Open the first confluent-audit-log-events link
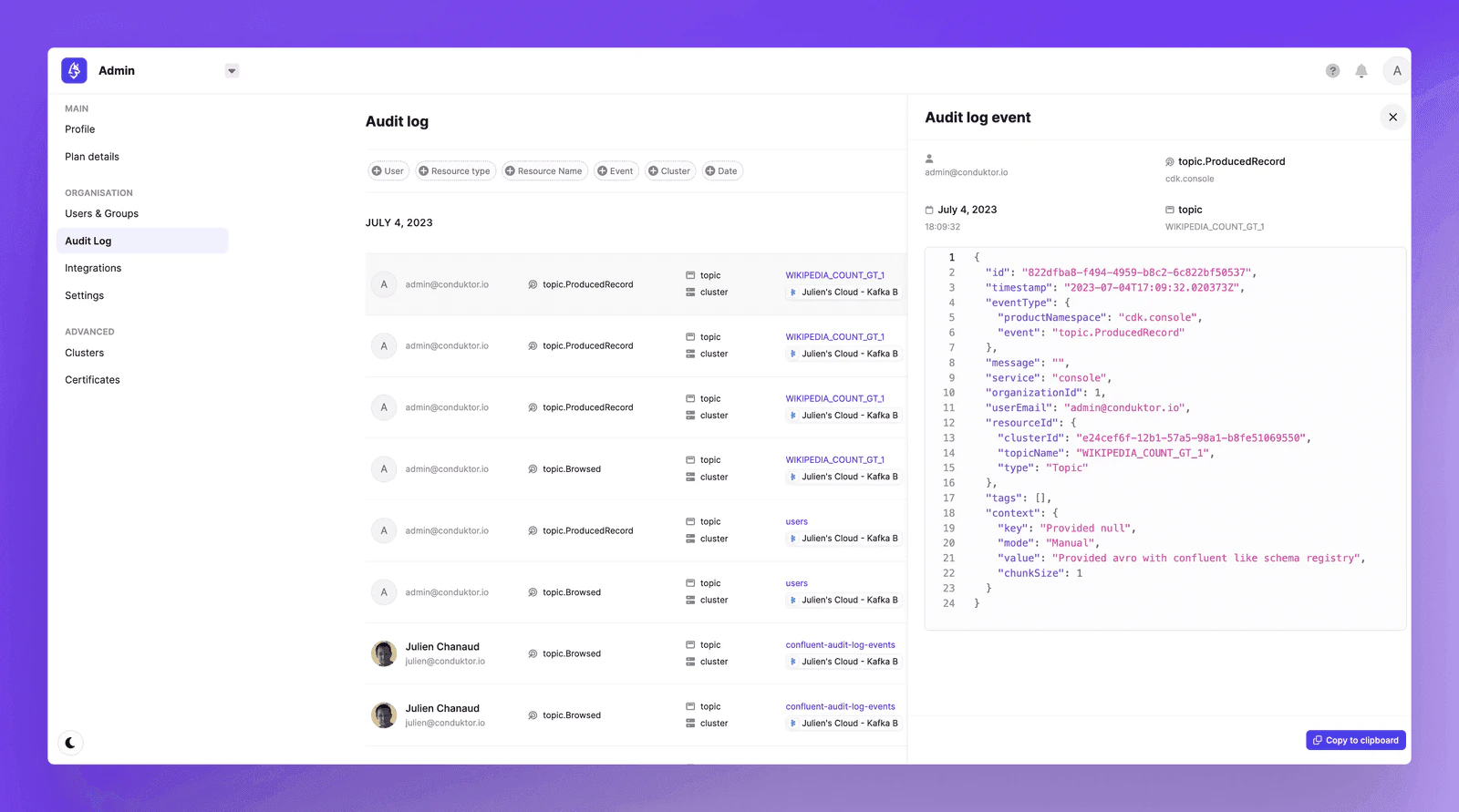 (x=840, y=645)
